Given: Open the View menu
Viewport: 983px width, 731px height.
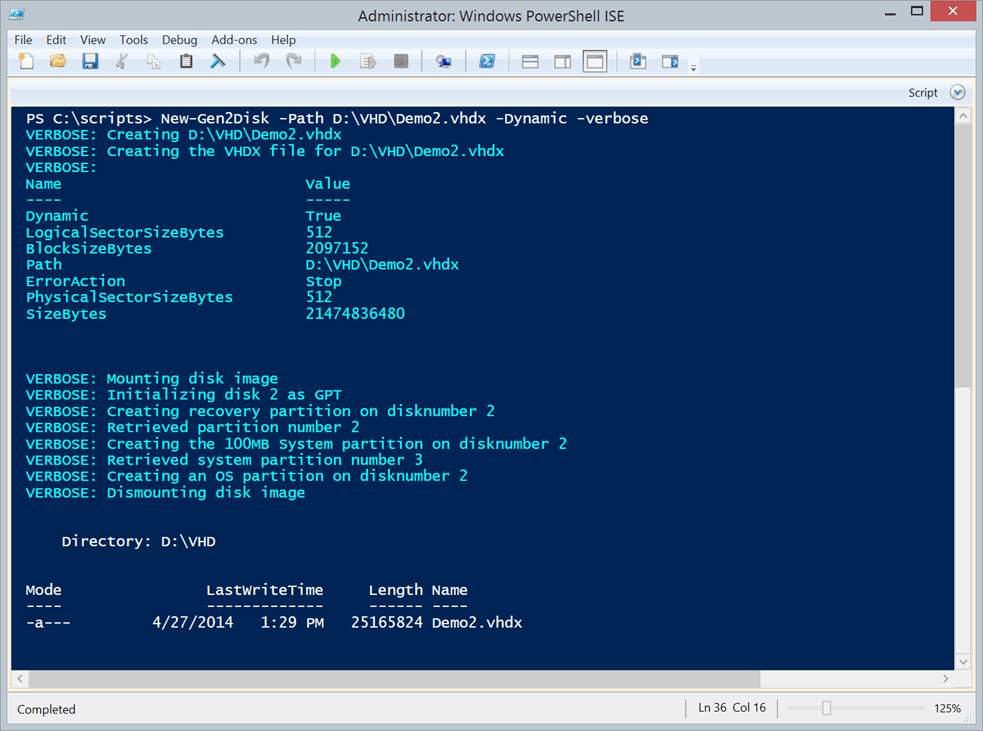Looking at the screenshot, I should click(x=93, y=39).
